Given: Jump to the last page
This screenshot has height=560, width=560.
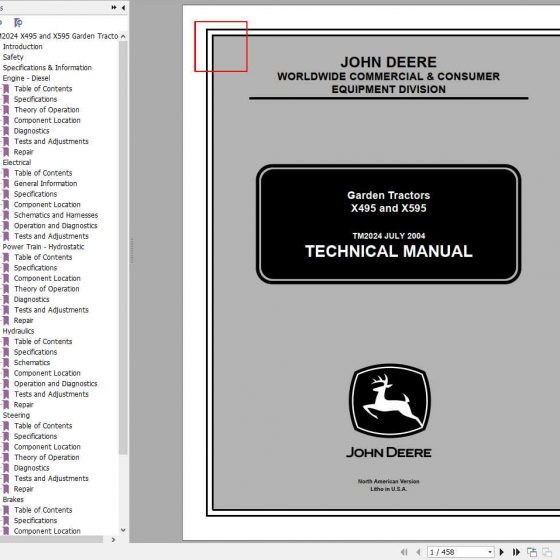Looking at the screenshot, I should (x=516, y=552).
